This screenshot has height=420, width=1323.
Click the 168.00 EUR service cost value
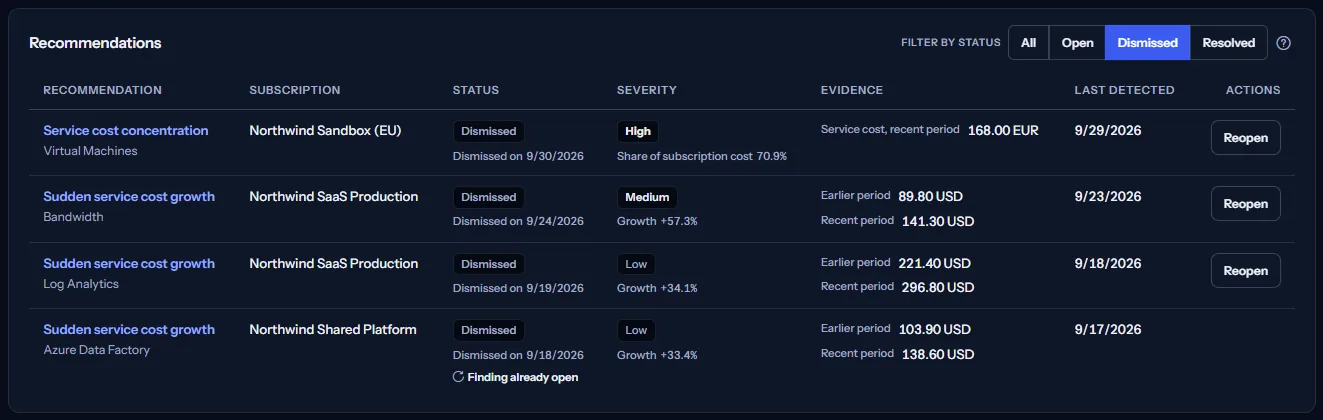pos(1003,131)
